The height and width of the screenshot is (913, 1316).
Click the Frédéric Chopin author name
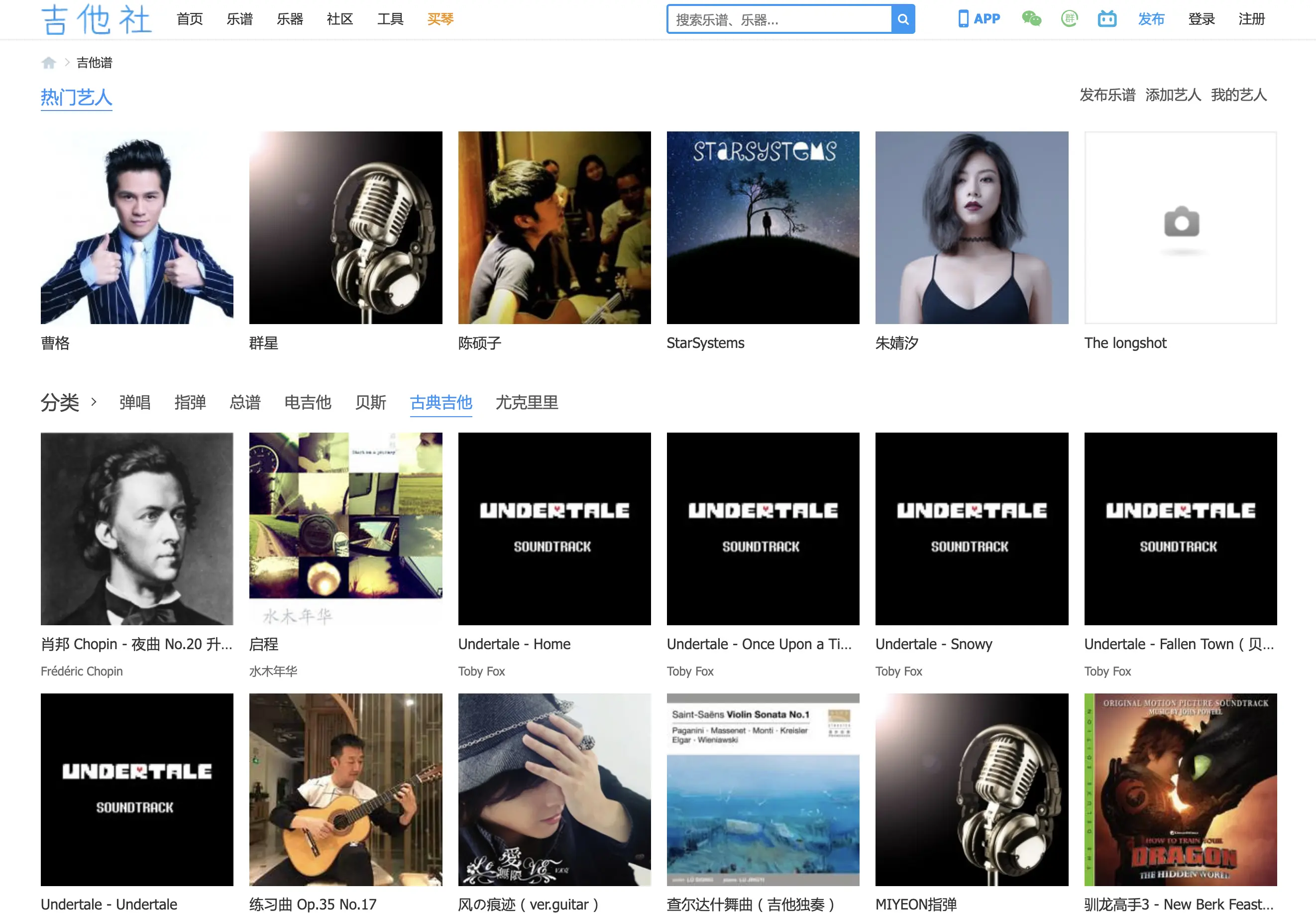(x=82, y=671)
